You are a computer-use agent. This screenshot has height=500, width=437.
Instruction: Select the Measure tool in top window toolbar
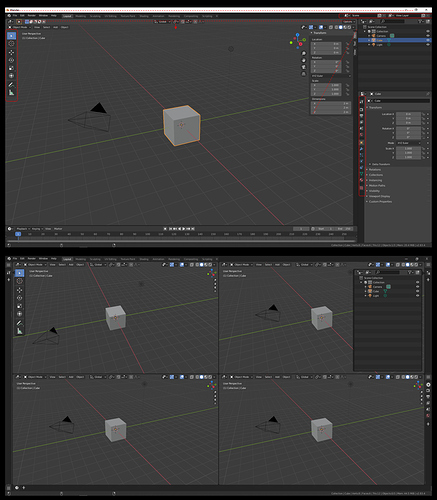(11, 93)
